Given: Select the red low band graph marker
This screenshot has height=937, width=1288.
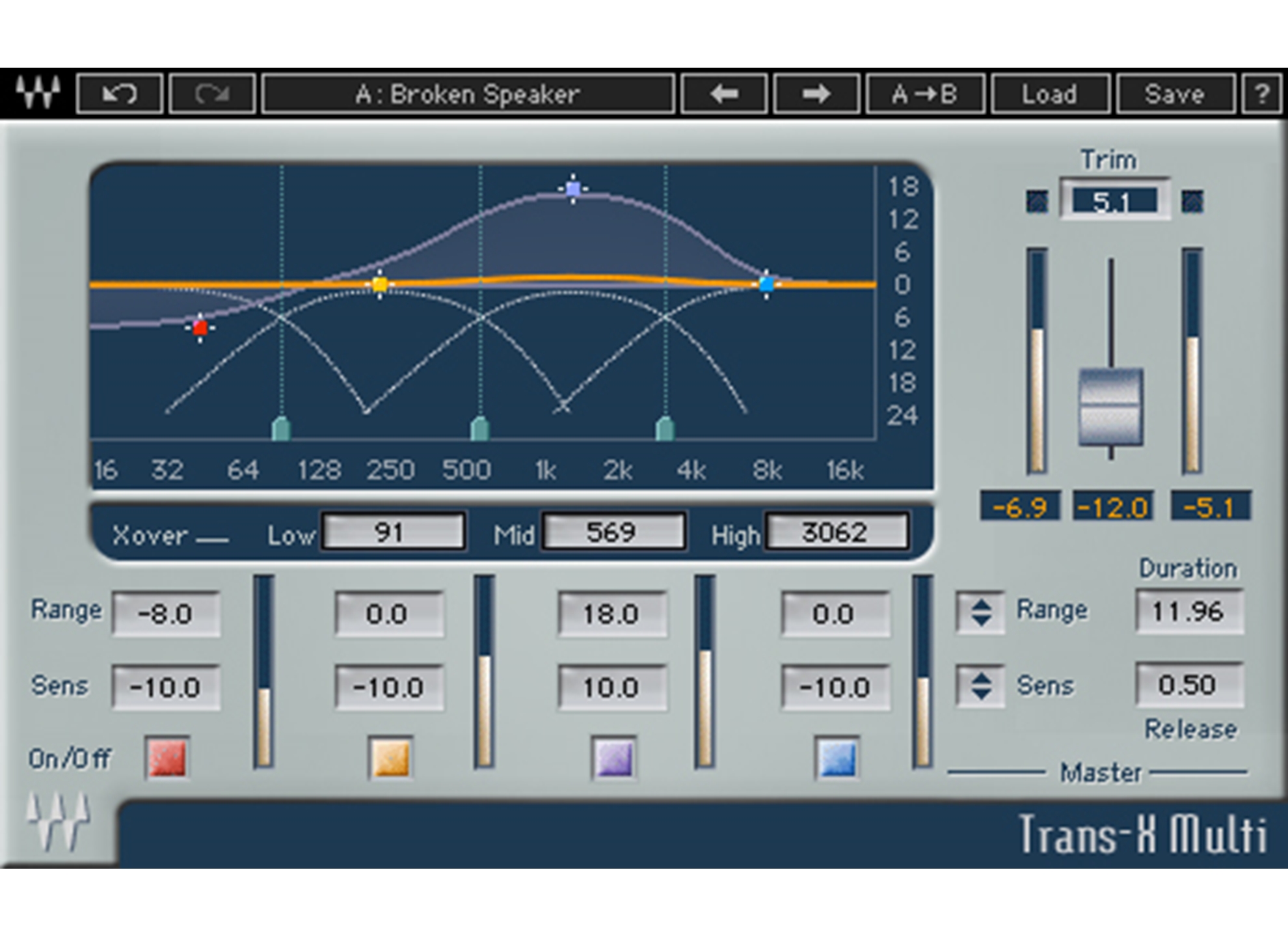Looking at the screenshot, I should (x=200, y=327).
